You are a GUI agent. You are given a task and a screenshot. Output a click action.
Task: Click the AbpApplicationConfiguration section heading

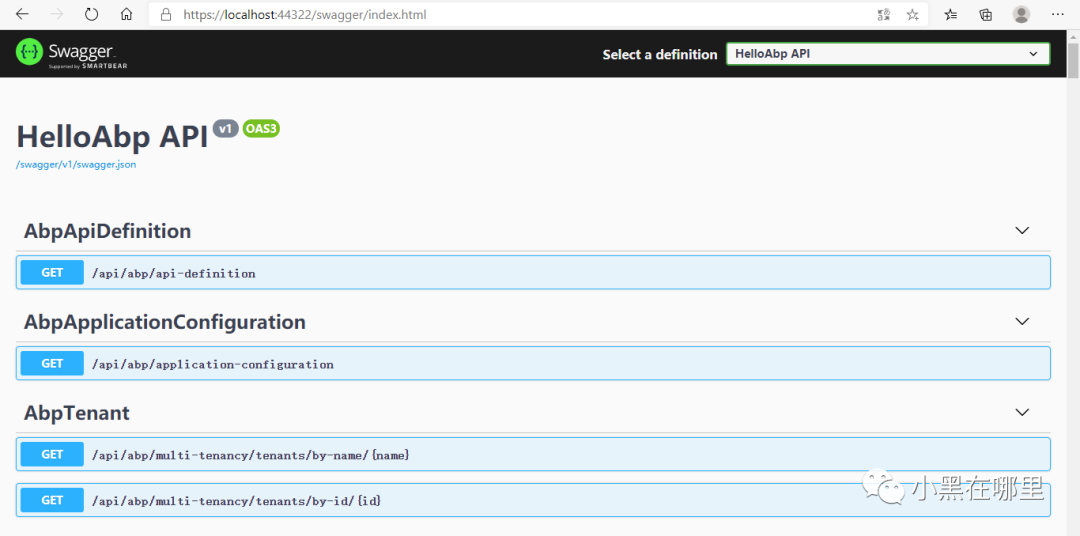coord(165,322)
